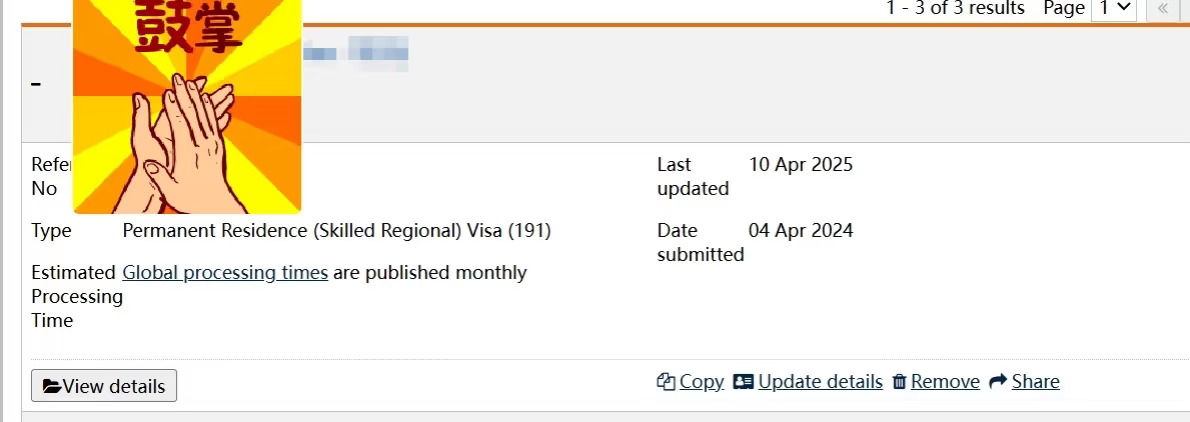Go to first page with double chevron

[1163, 8]
